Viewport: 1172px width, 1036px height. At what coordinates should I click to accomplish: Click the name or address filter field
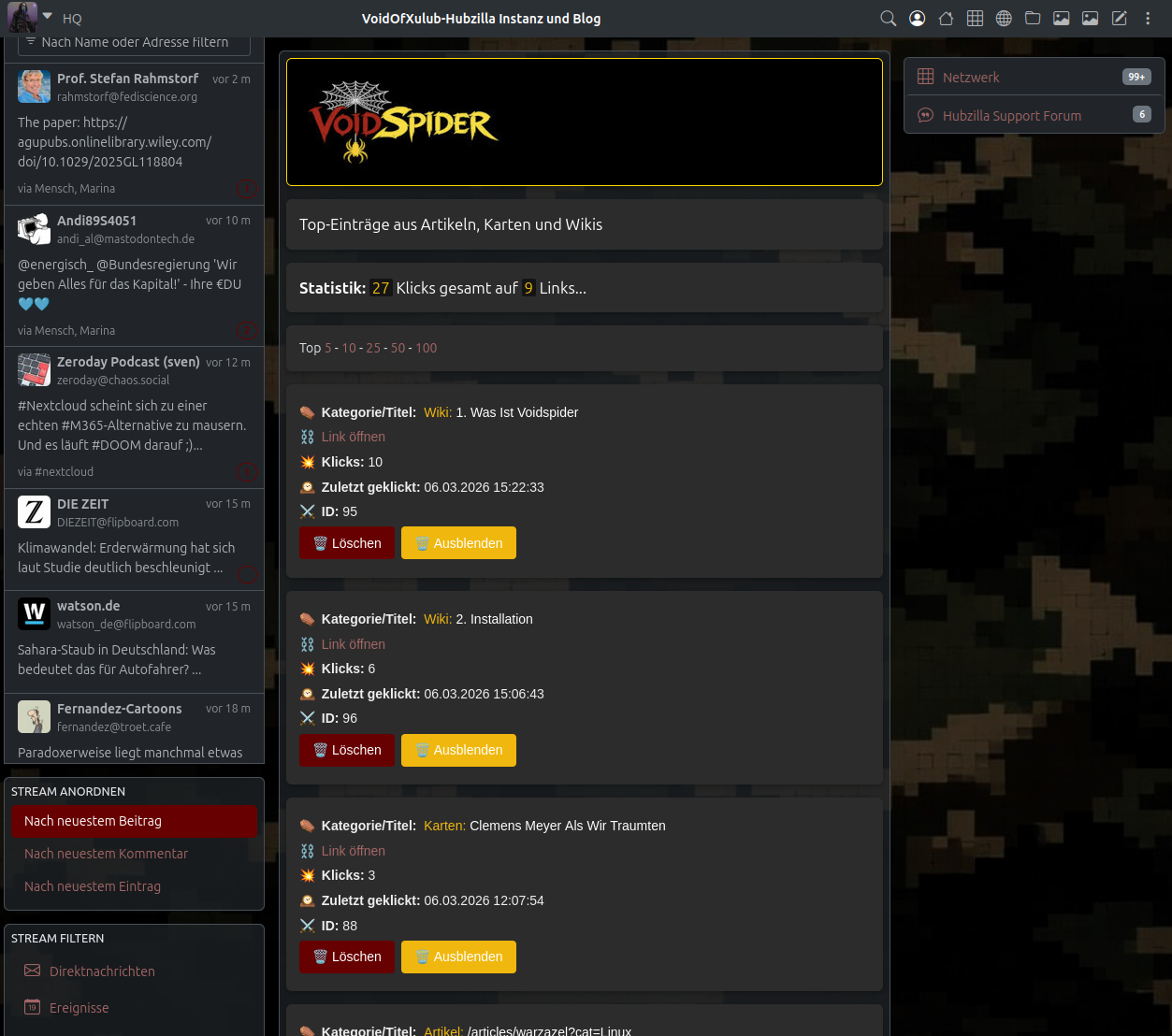coord(135,43)
